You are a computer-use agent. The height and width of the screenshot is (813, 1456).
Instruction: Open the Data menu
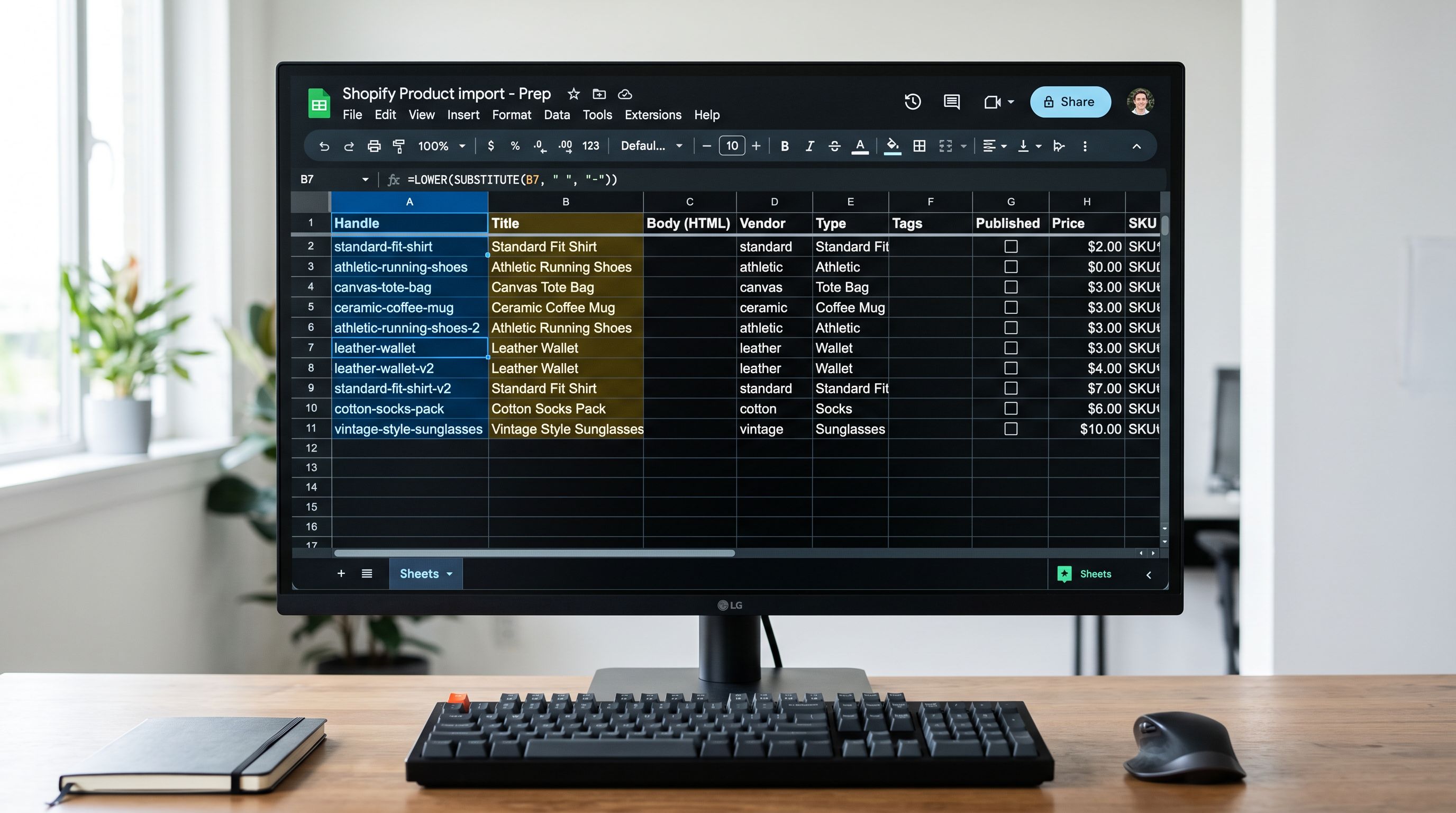click(x=557, y=115)
